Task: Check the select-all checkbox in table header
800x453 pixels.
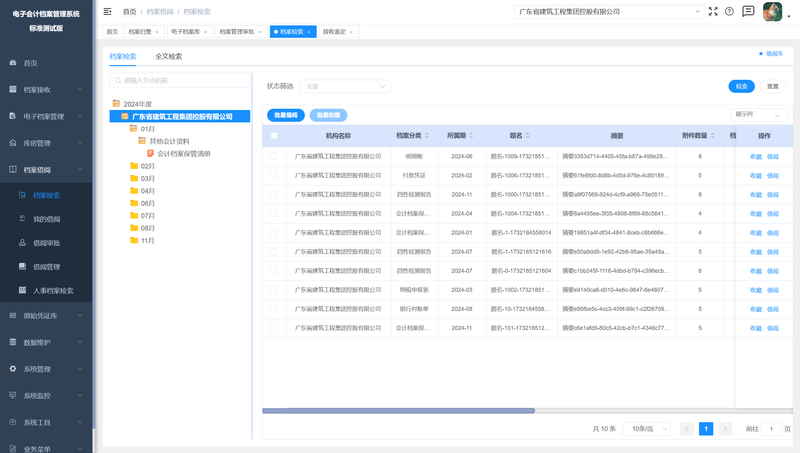Action: coord(274,136)
